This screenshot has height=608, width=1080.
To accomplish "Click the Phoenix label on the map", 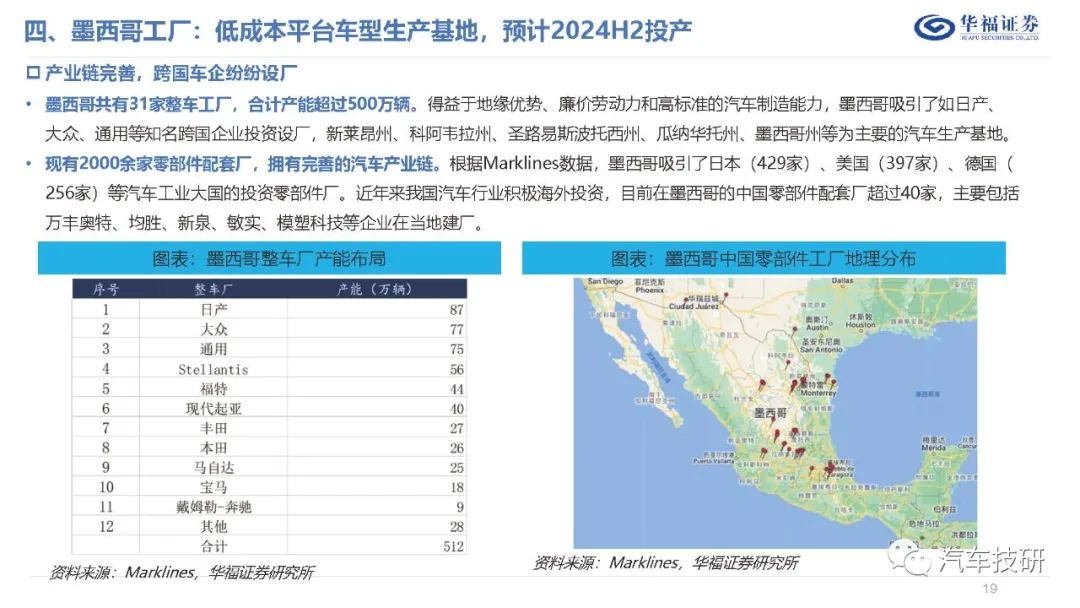I will [x=650, y=291].
